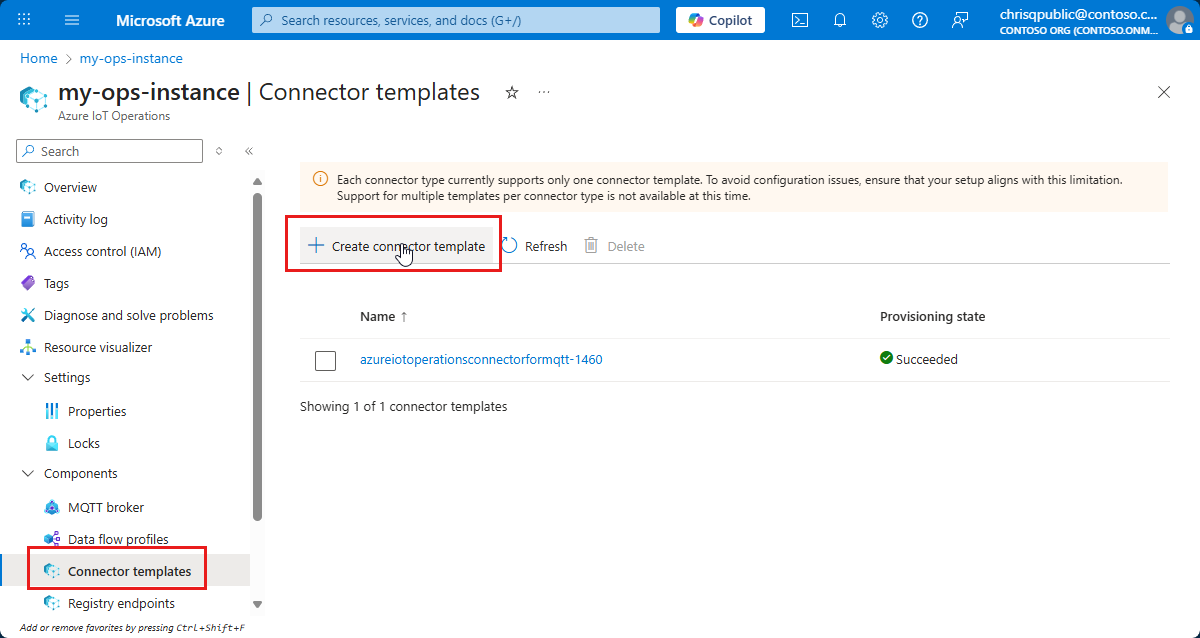
Task: Open Copilot from the top bar
Action: 720,20
